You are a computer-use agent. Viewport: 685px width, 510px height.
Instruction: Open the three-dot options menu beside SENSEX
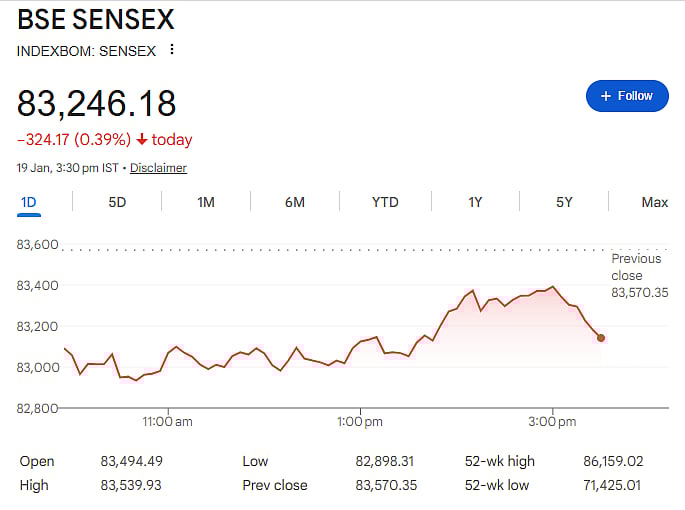pyautogui.click(x=172, y=50)
